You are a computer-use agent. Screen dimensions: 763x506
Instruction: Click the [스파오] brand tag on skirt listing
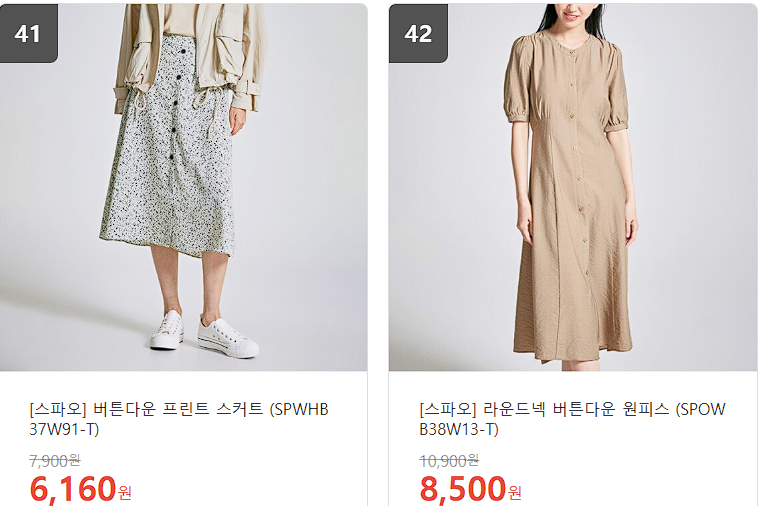coord(57,409)
